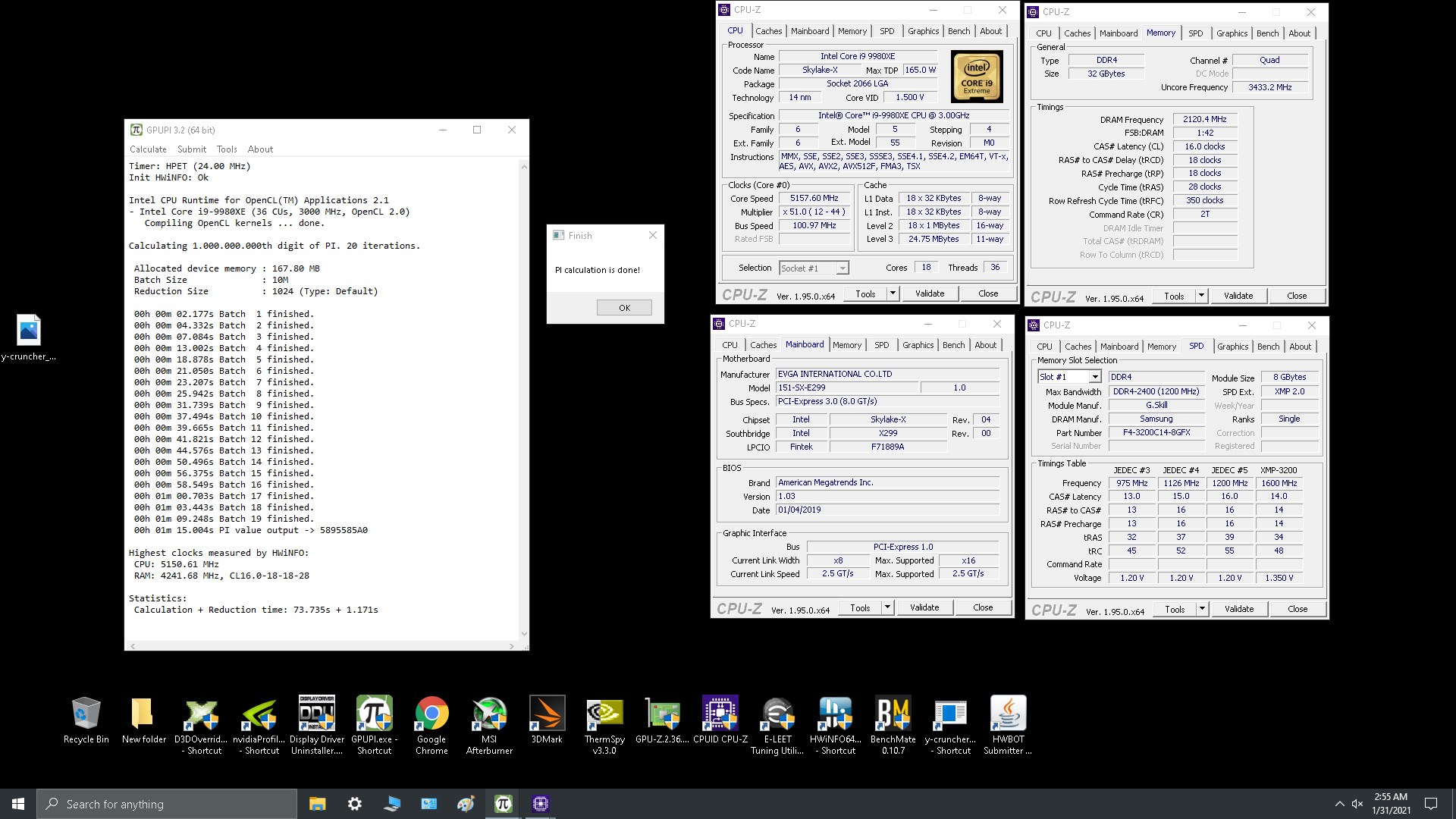Switch to Caches tab in CPU-Z CPU window
The width and height of the screenshot is (1456, 819).
tap(768, 31)
